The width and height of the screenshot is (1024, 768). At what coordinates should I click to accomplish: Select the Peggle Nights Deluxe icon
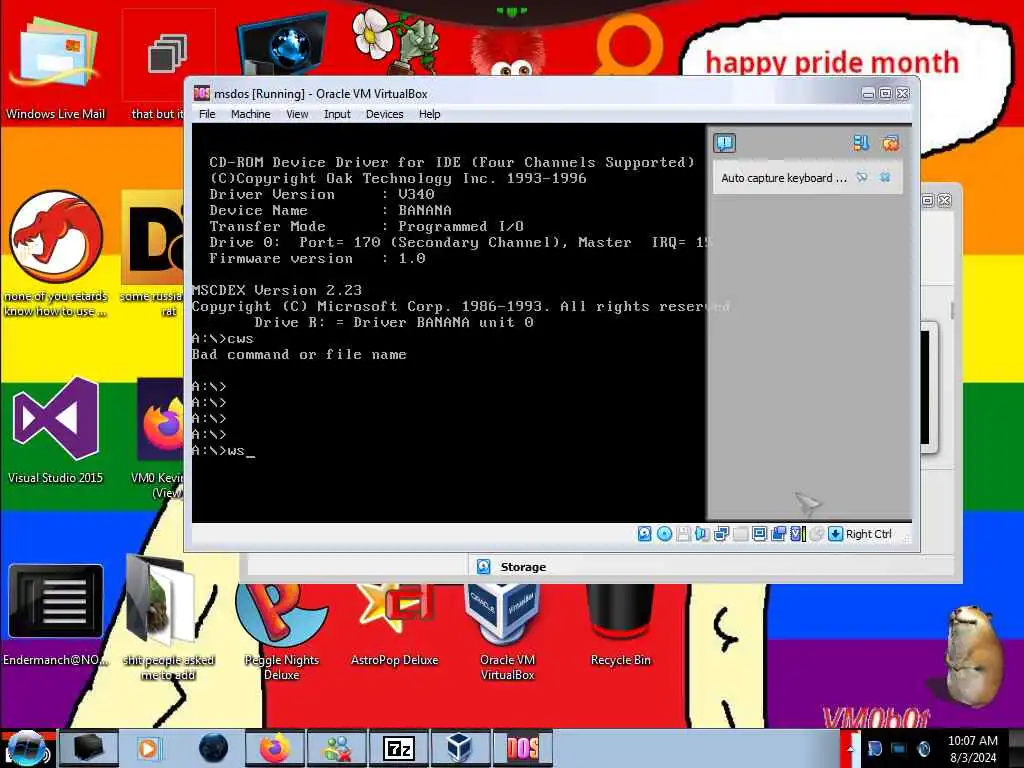click(x=281, y=630)
